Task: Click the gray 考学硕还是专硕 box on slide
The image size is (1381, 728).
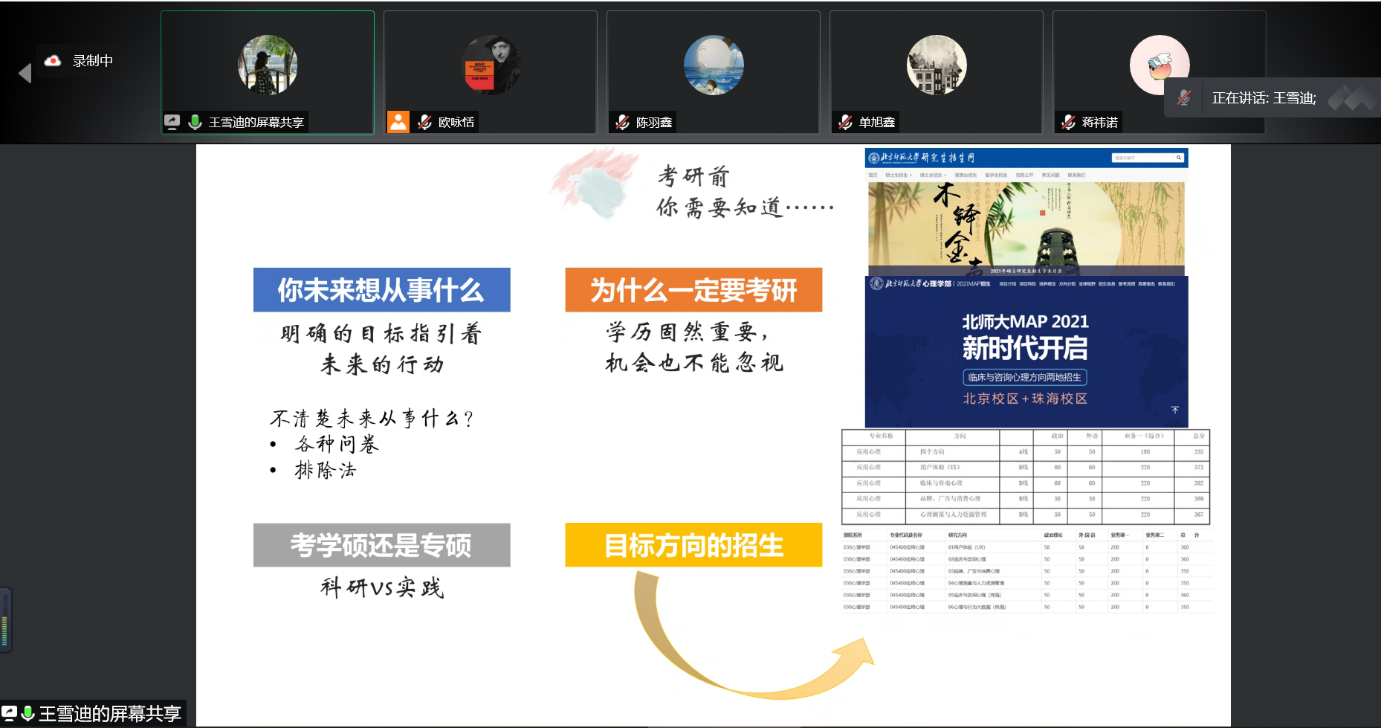Action: tap(381, 545)
